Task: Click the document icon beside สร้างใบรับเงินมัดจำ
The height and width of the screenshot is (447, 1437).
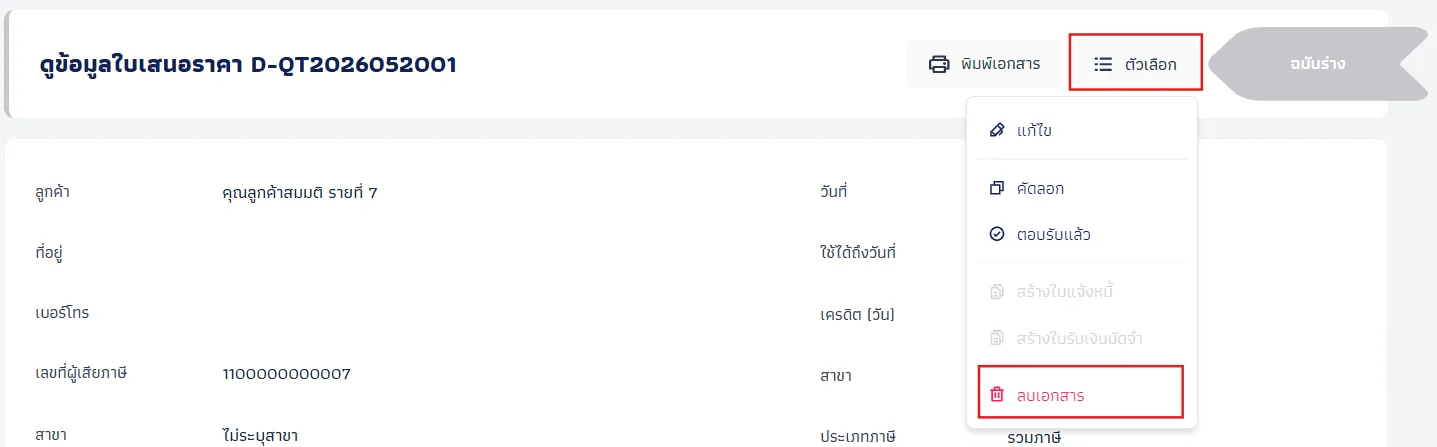Action: (996, 338)
